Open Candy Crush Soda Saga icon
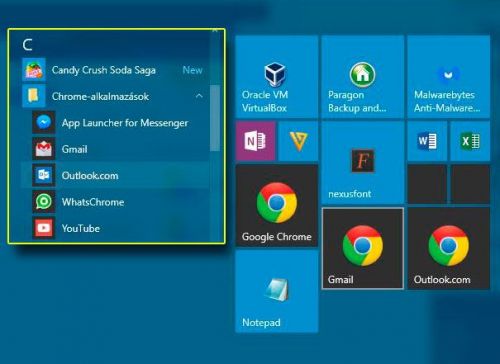This screenshot has height=364, width=500. tap(34, 70)
